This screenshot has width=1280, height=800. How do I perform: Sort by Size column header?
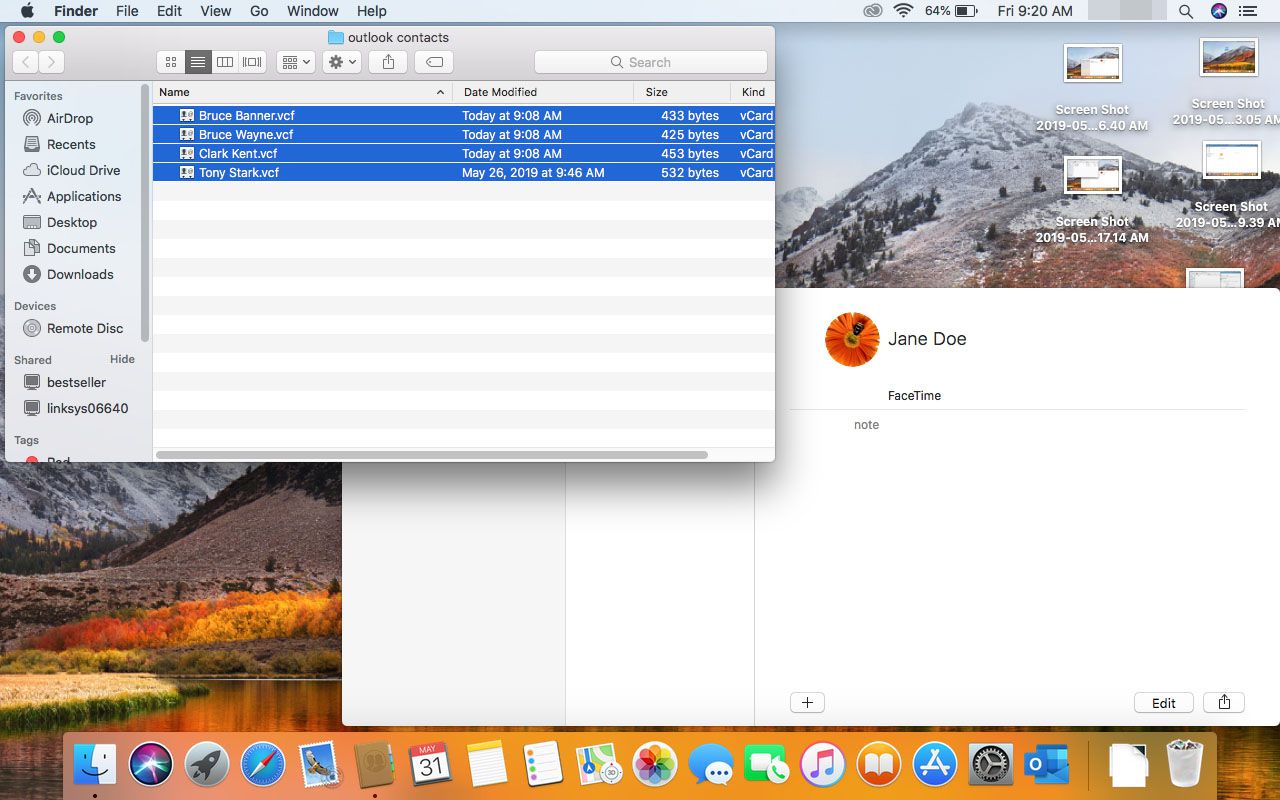(682, 92)
